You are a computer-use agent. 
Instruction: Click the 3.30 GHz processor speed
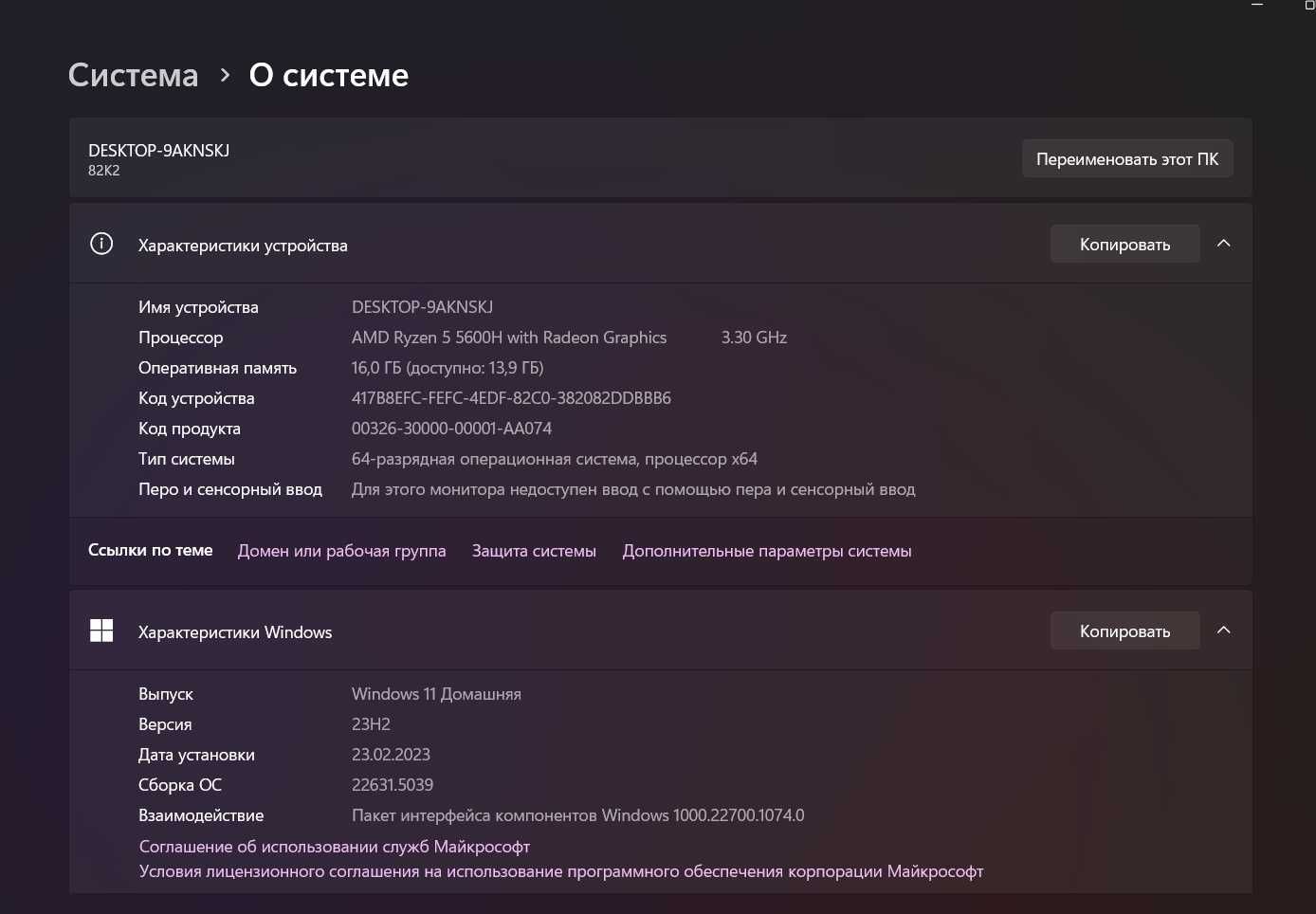[754, 338]
